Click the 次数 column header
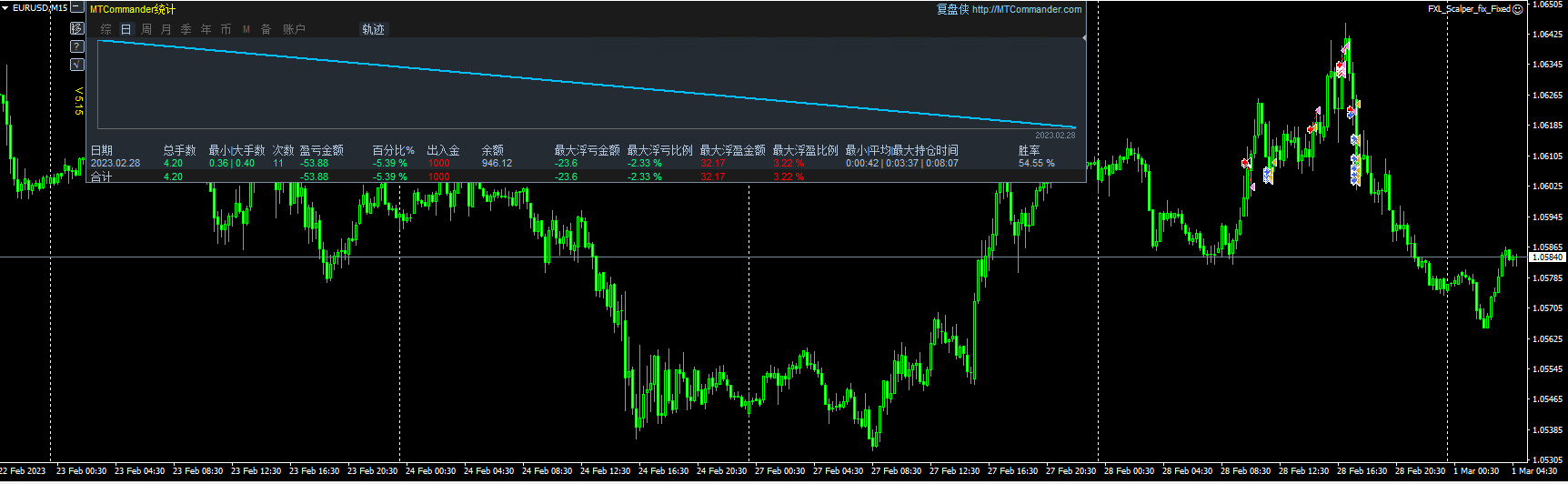 283,150
